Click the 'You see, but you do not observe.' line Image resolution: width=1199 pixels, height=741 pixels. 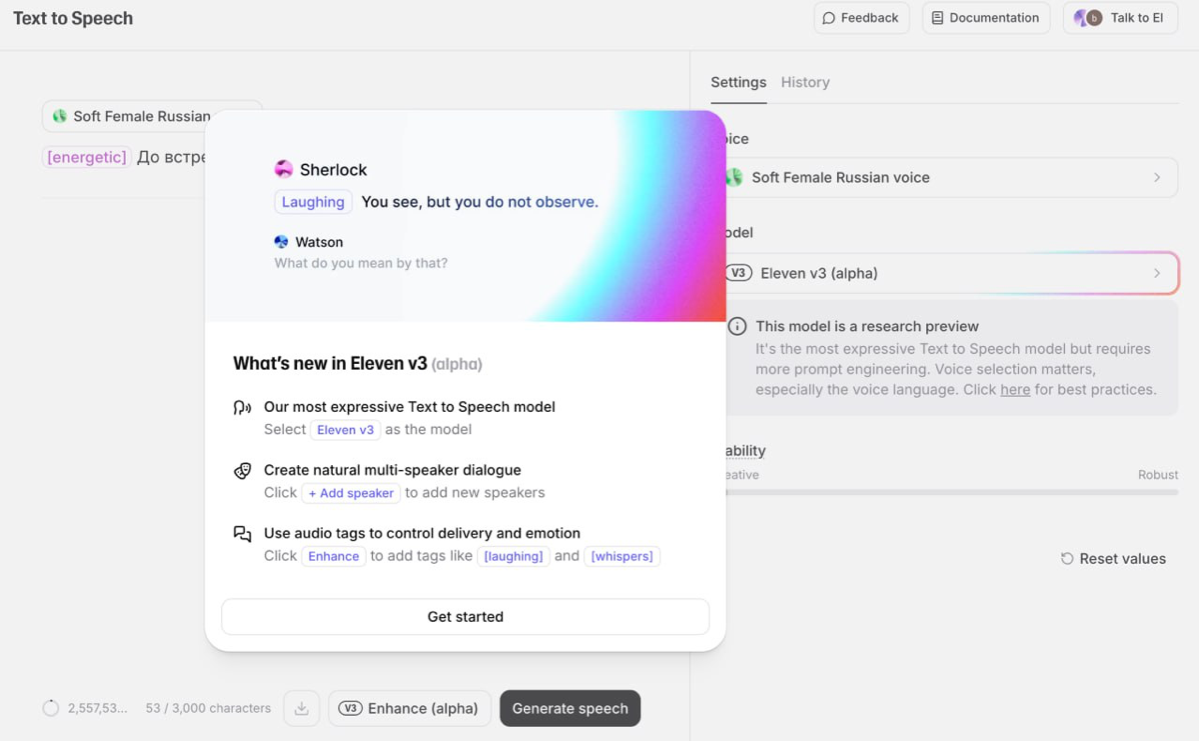(479, 202)
